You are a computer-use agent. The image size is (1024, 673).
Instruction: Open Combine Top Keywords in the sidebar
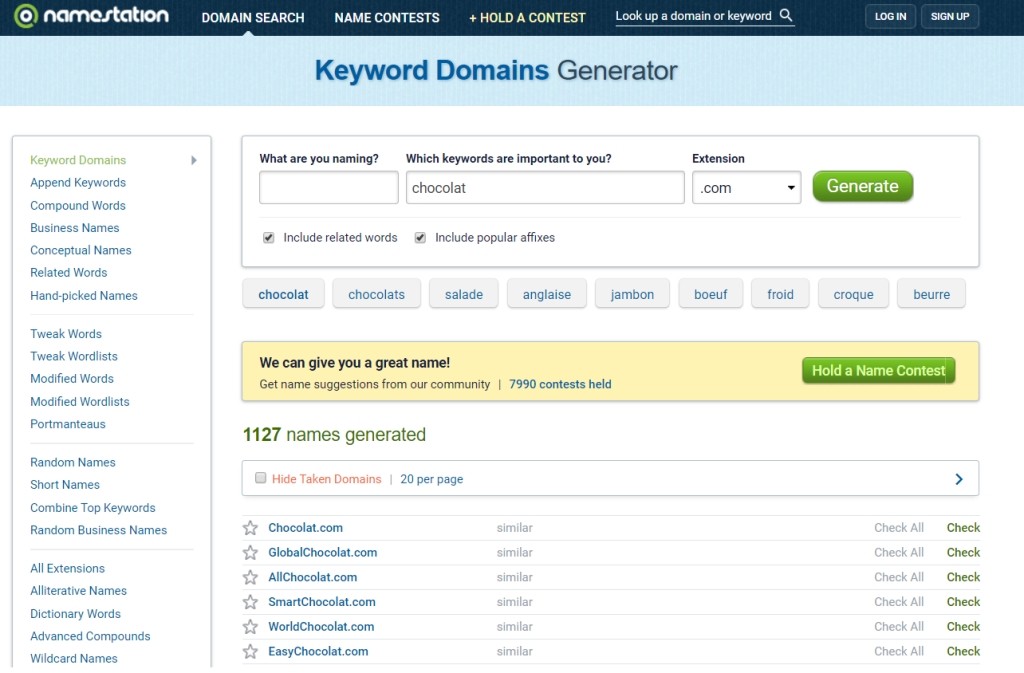93,507
